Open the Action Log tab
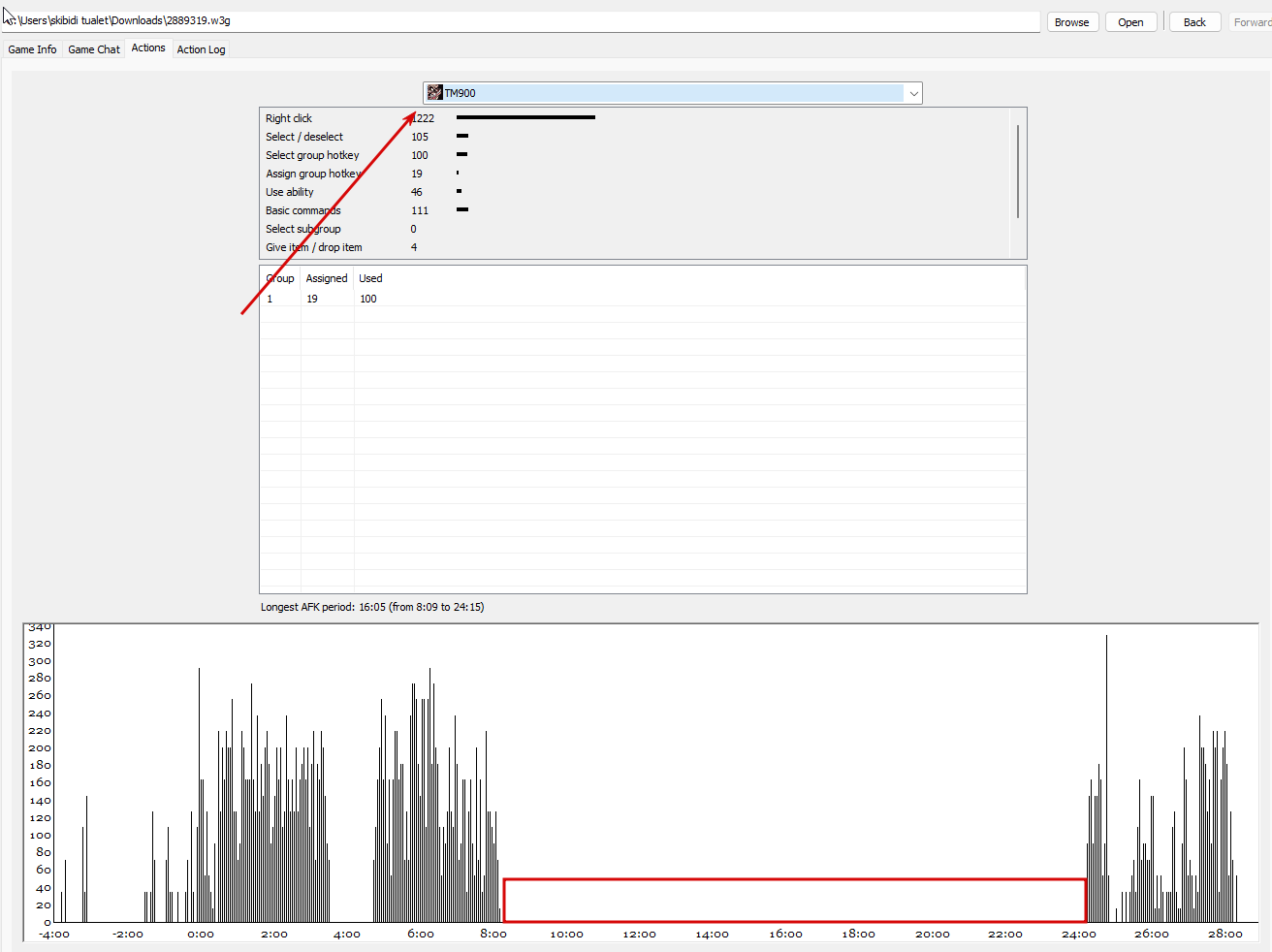Viewport: 1272px width, 952px height. [x=201, y=49]
